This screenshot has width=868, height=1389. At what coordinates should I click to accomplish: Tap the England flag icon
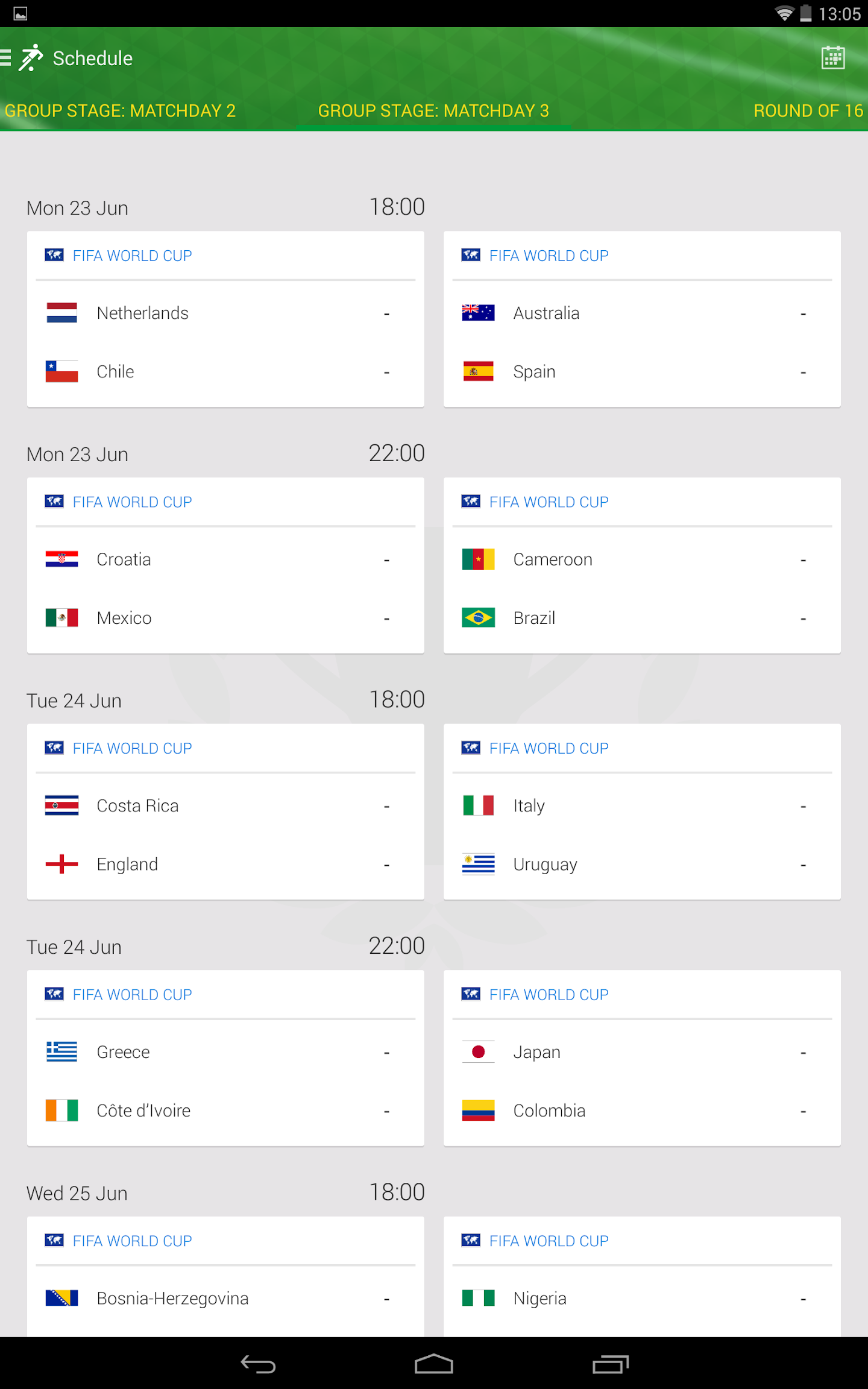click(61, 865)
